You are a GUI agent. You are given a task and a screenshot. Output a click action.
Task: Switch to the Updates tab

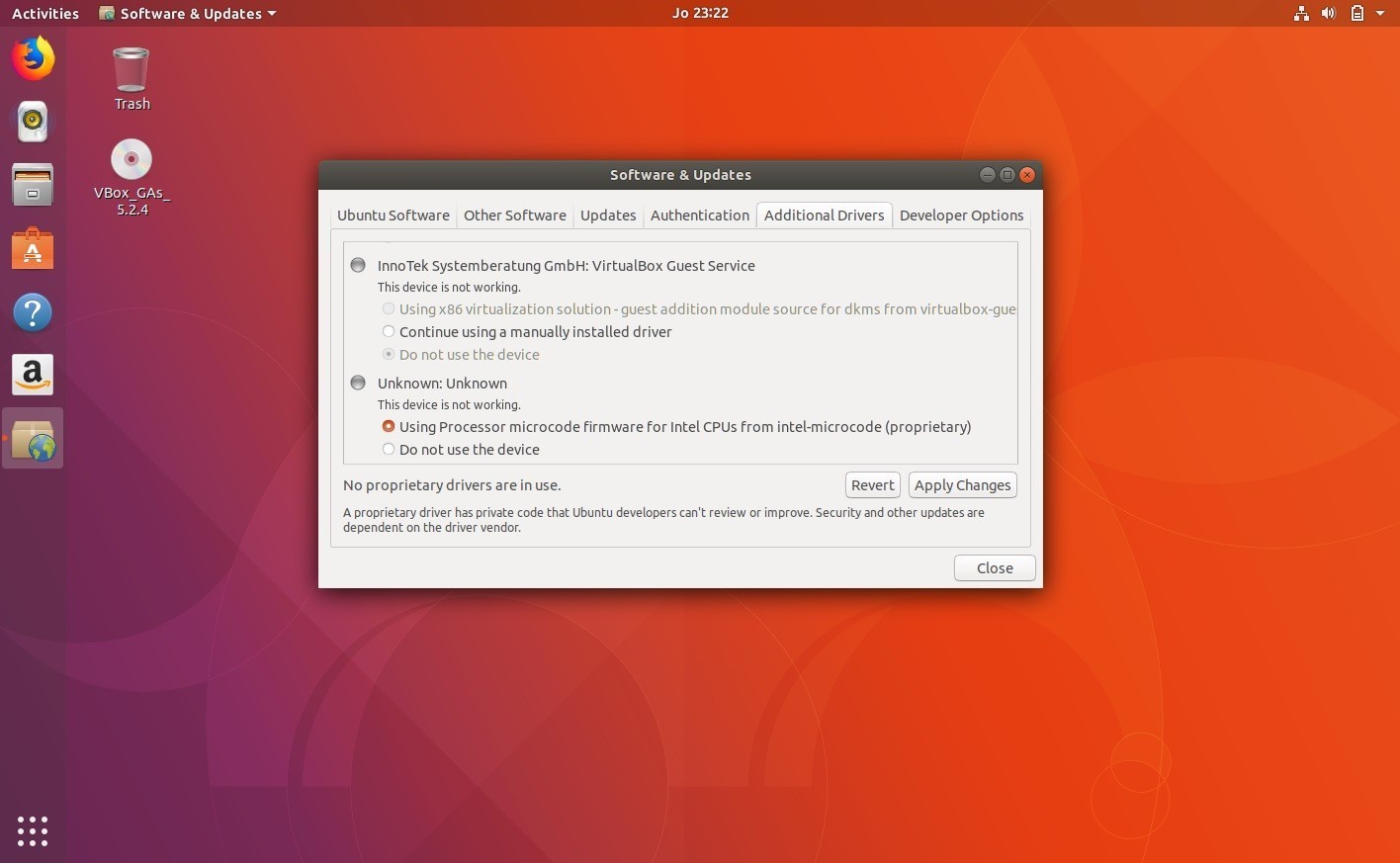(607, 215)
